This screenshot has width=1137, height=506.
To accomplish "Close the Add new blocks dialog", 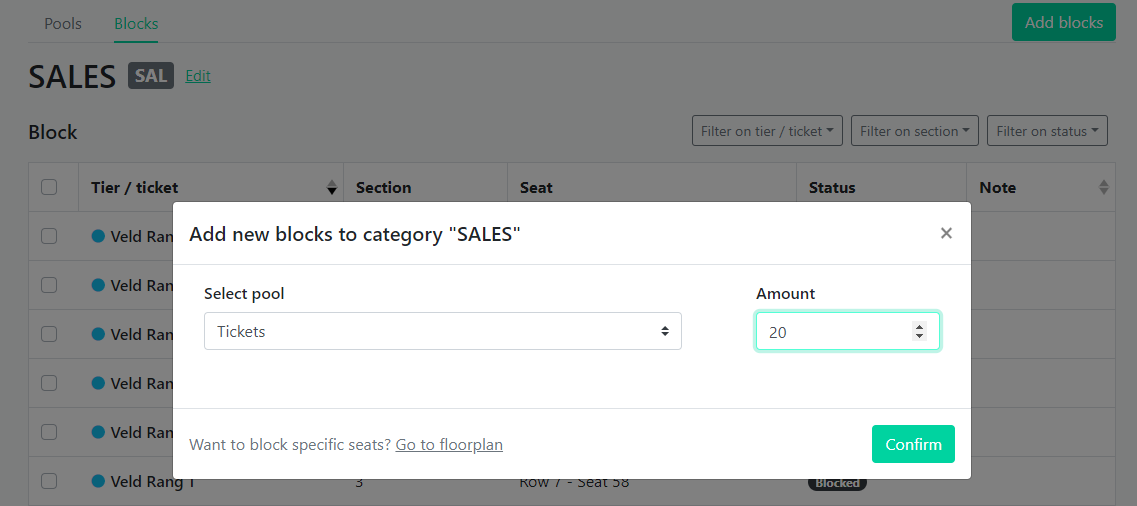I will click(x=946, y=233).
